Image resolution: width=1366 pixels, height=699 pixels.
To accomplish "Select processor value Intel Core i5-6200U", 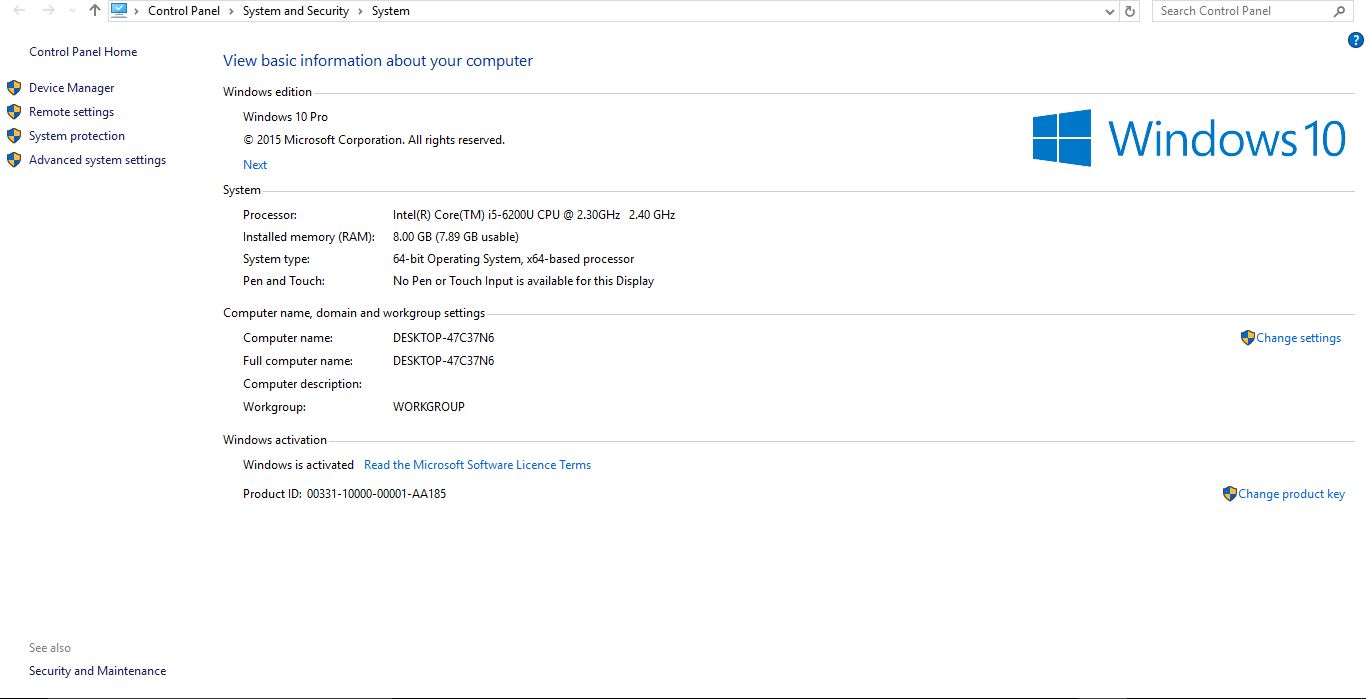I will pyautogui.click(x=534, y=215).
